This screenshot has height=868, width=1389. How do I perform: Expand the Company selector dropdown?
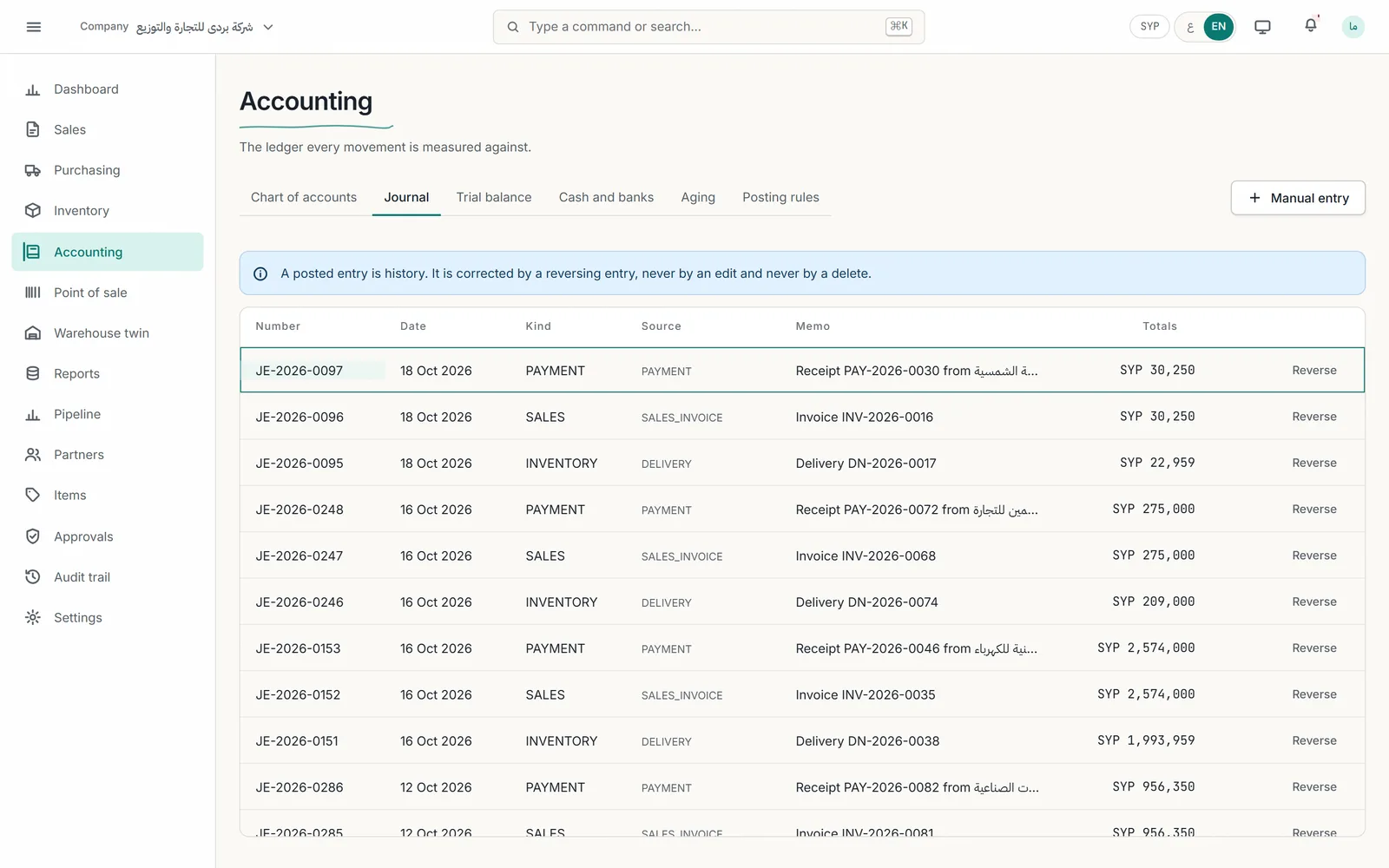pyautogui.click(x=177, y=27)
